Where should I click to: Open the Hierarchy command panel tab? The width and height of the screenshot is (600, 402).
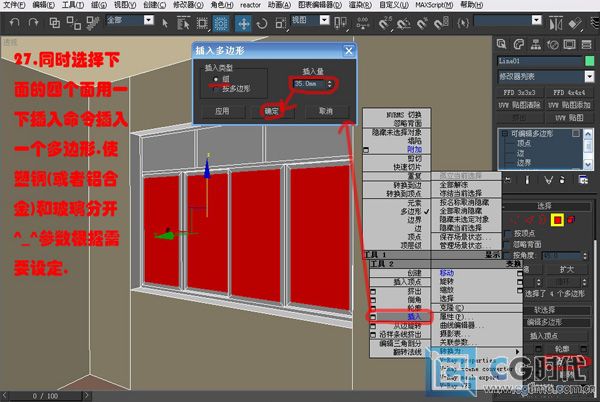(536, 44)
